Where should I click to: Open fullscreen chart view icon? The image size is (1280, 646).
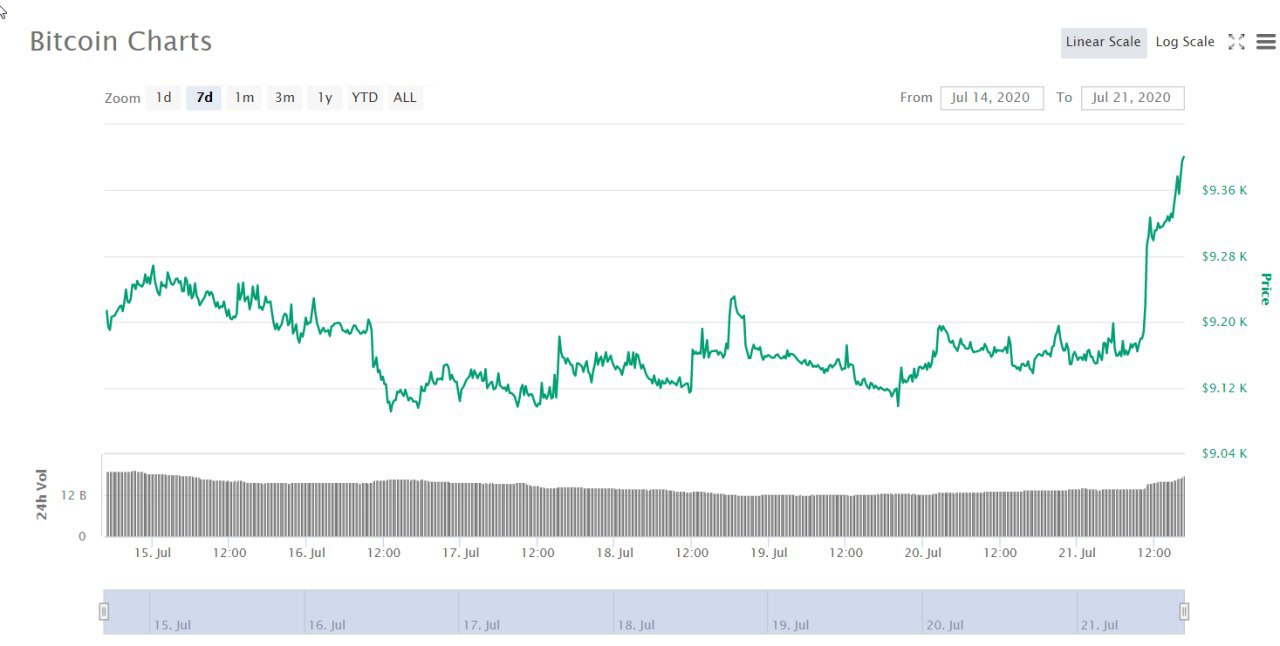(1236, 42)
